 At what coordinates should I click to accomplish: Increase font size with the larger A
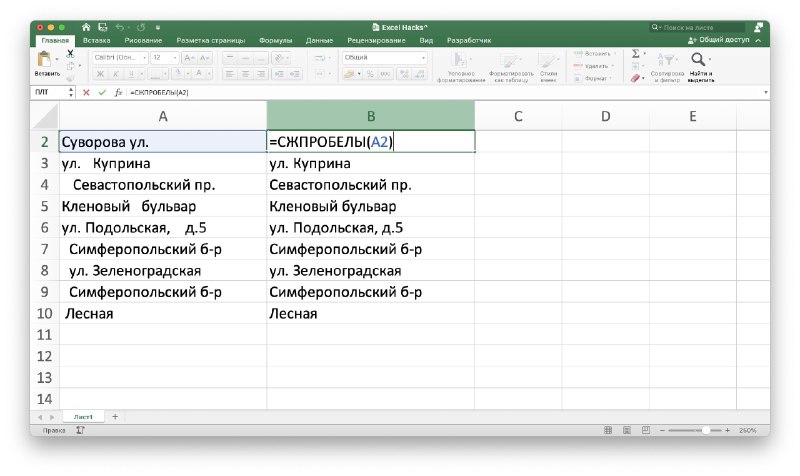point(188,58)
